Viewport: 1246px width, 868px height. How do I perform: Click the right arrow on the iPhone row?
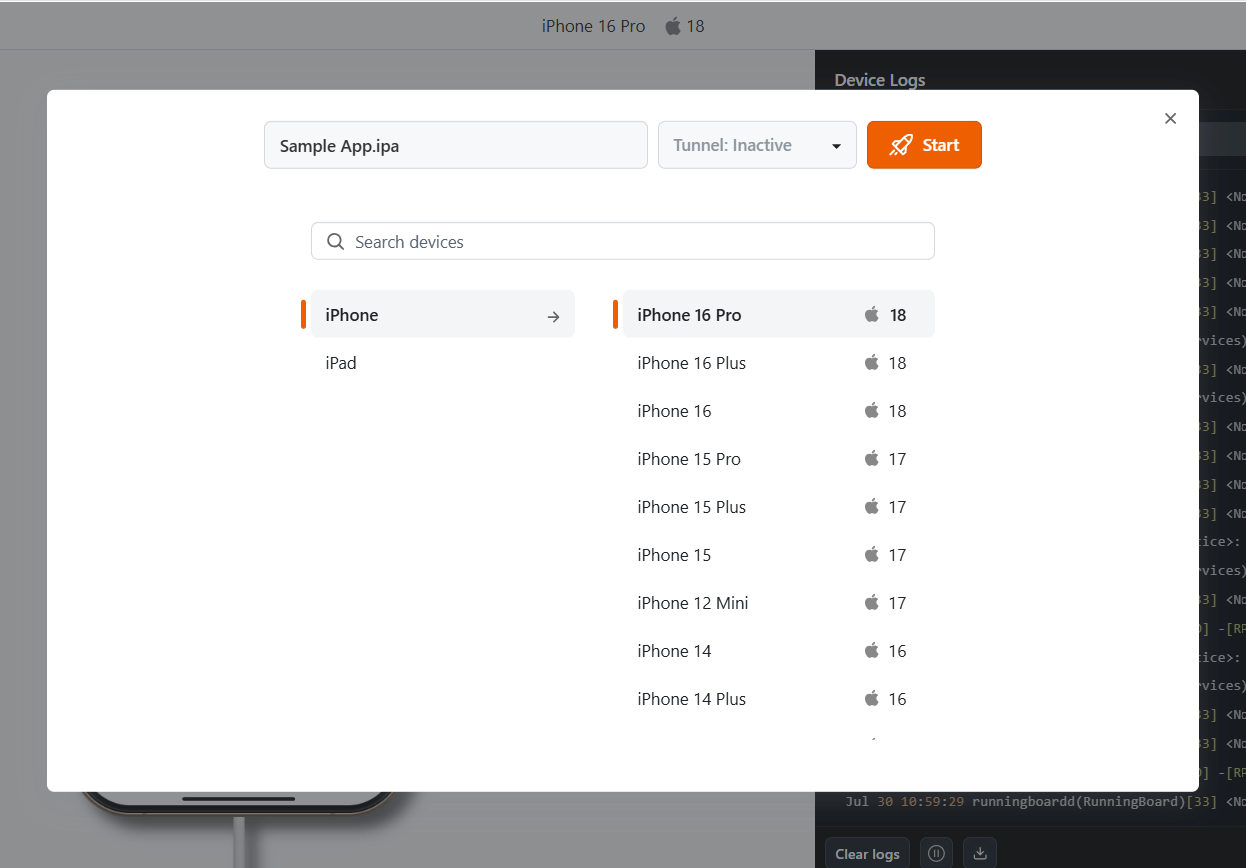[x=553, y=316]
